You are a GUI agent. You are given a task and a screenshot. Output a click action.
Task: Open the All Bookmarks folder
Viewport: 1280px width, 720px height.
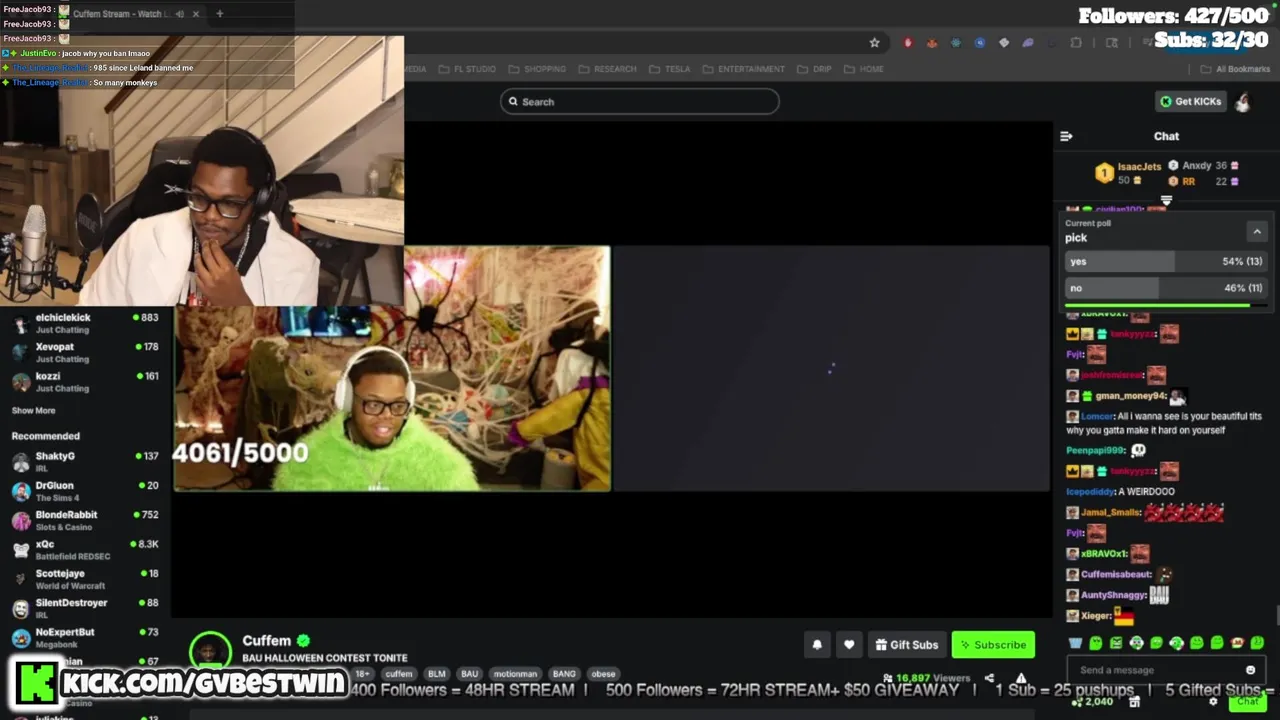(x=1235, y=69)
